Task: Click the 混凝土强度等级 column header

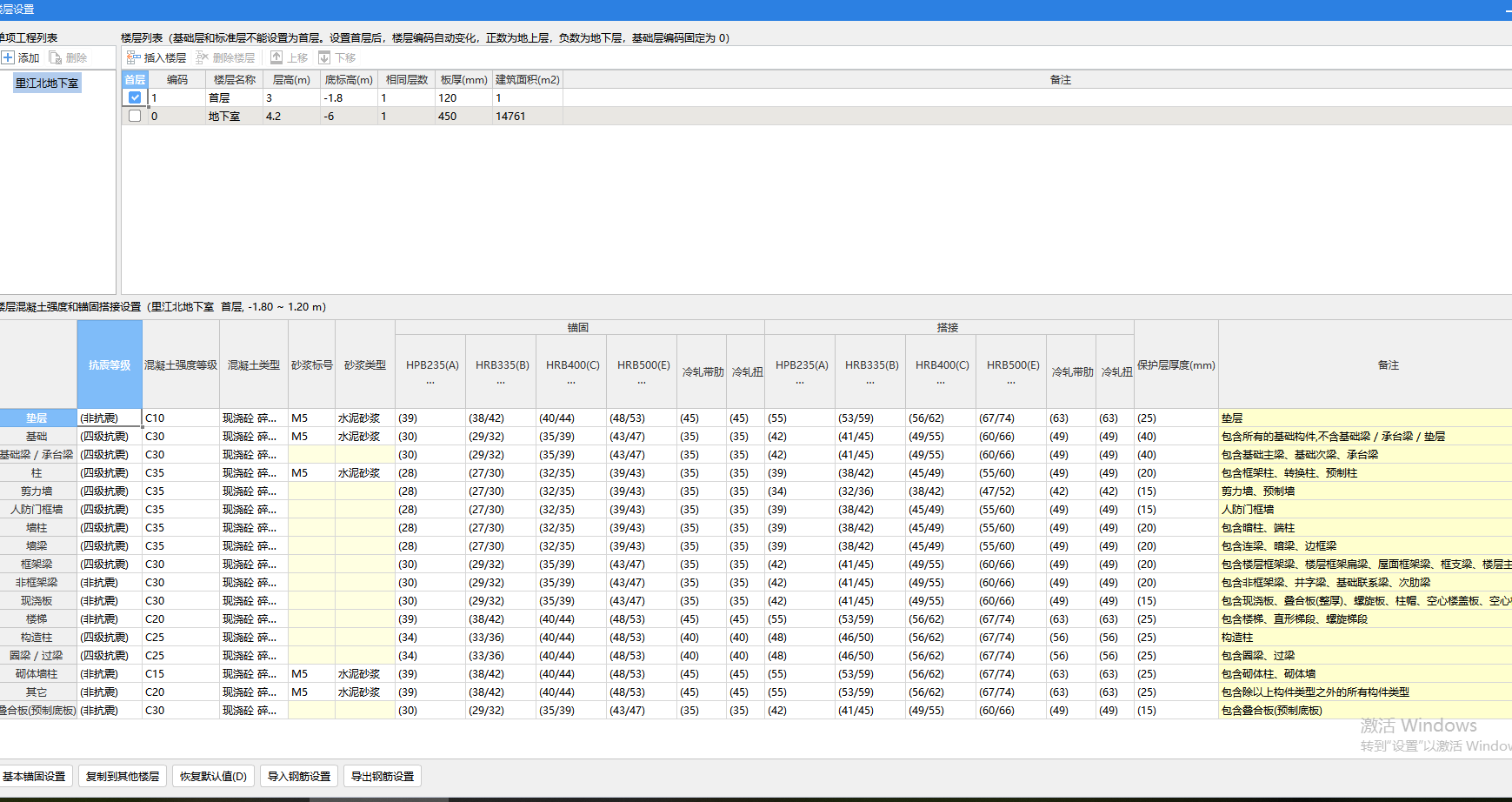Action: click(181, 364)
